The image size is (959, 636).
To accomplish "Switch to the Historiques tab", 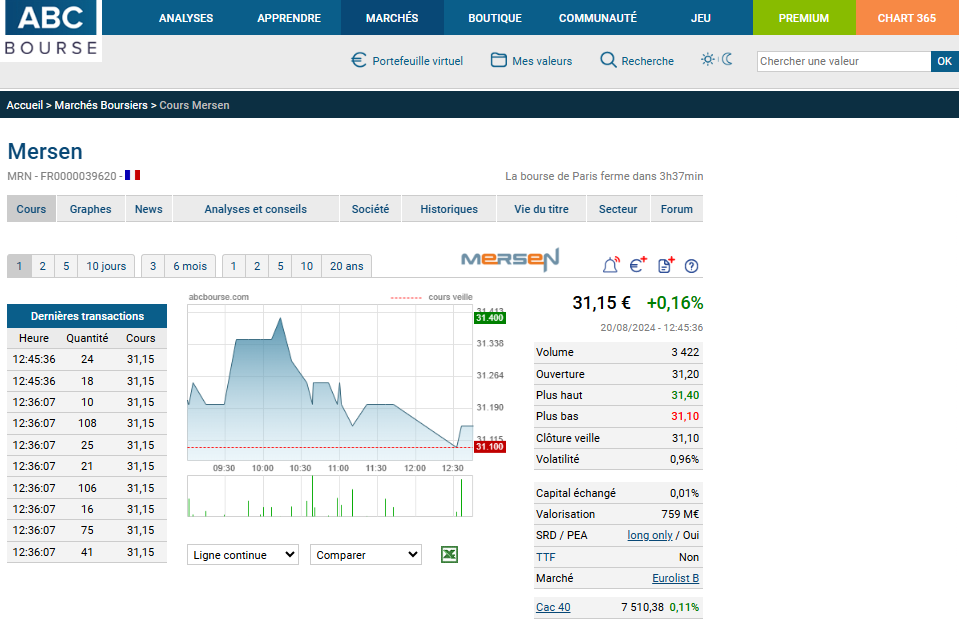I will tap(449, 209).
